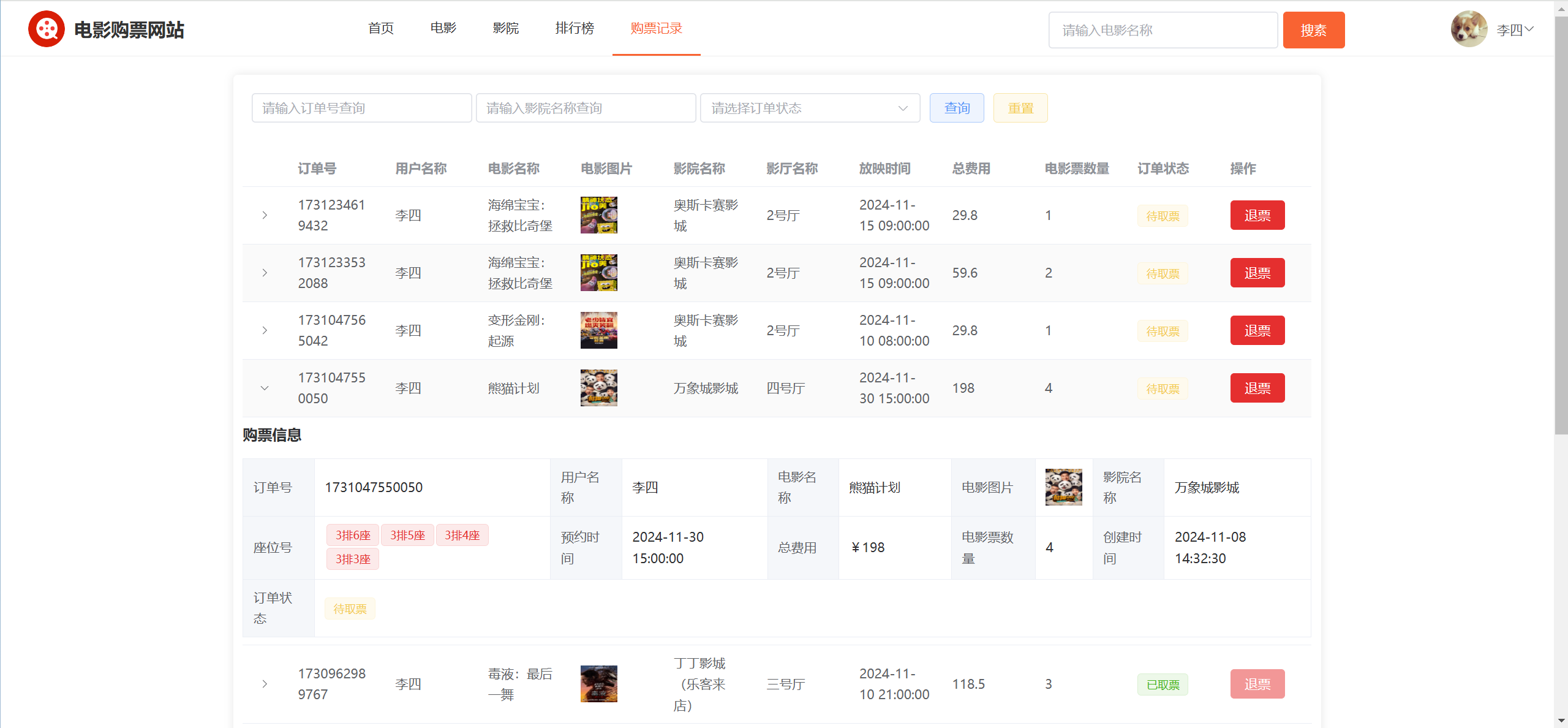
Task: Switch to 排行榜 navigation tab
Action: coord(574,28)
